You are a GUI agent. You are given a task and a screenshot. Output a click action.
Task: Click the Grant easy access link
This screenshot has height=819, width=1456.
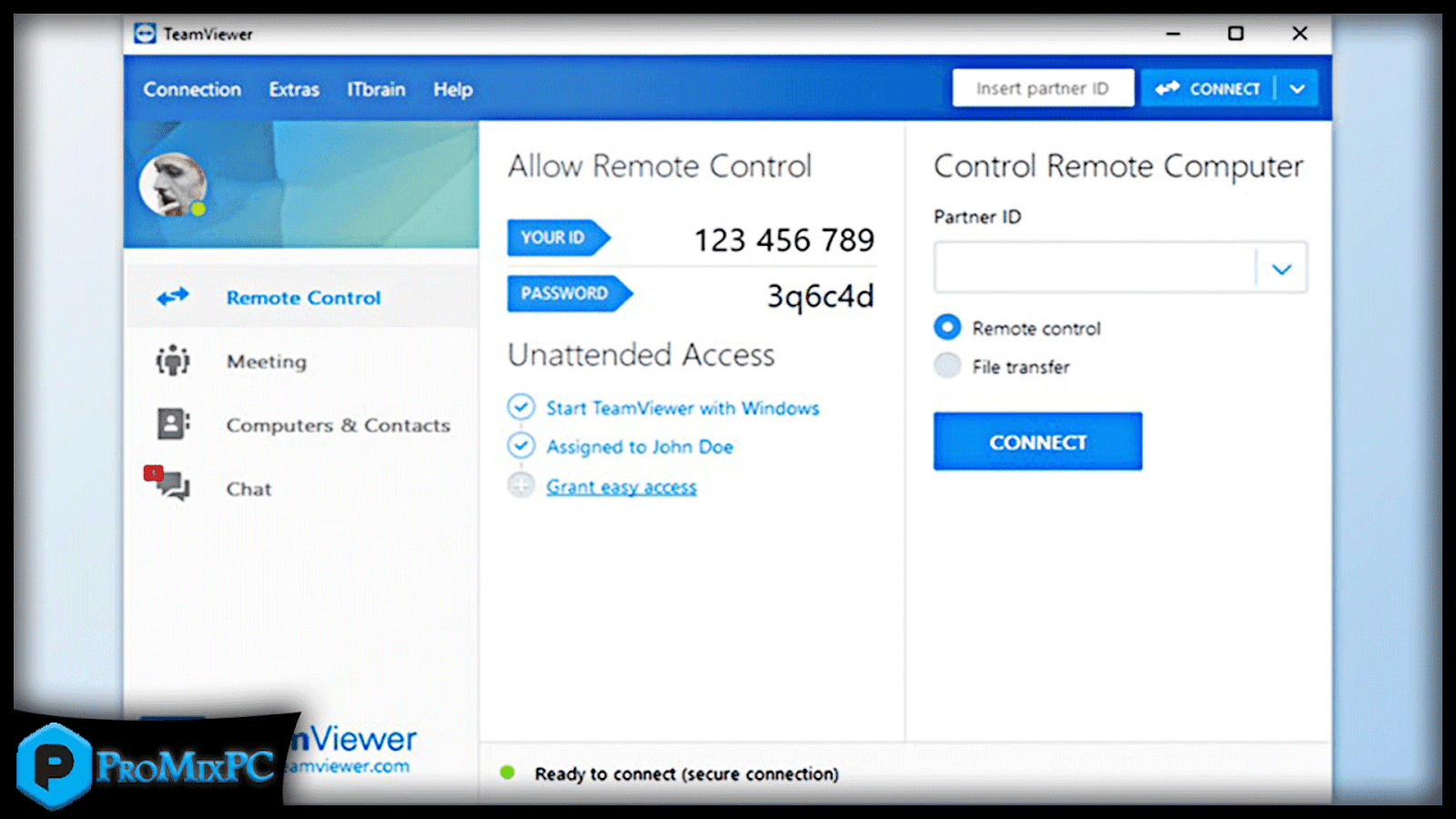[622, 487]
